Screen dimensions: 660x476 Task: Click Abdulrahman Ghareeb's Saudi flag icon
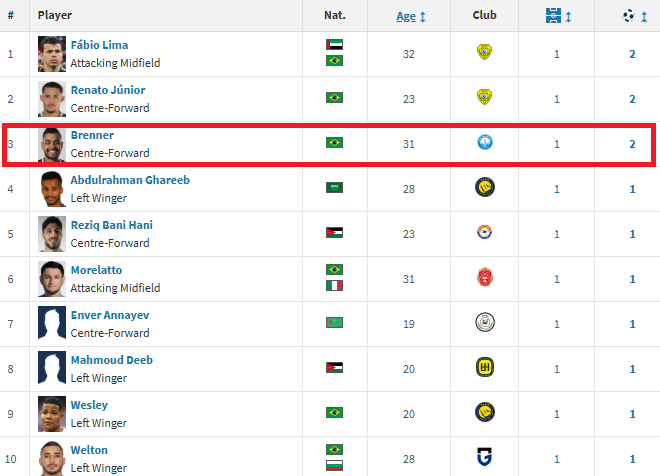[x=334, y=187]
